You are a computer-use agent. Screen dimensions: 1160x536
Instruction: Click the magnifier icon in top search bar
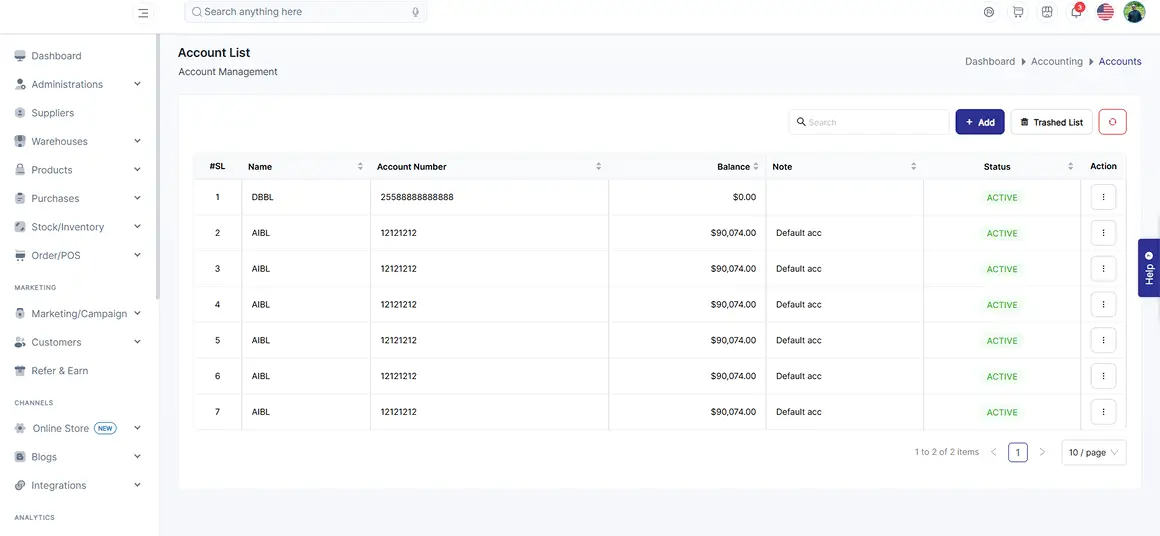[x=197, y=12]
